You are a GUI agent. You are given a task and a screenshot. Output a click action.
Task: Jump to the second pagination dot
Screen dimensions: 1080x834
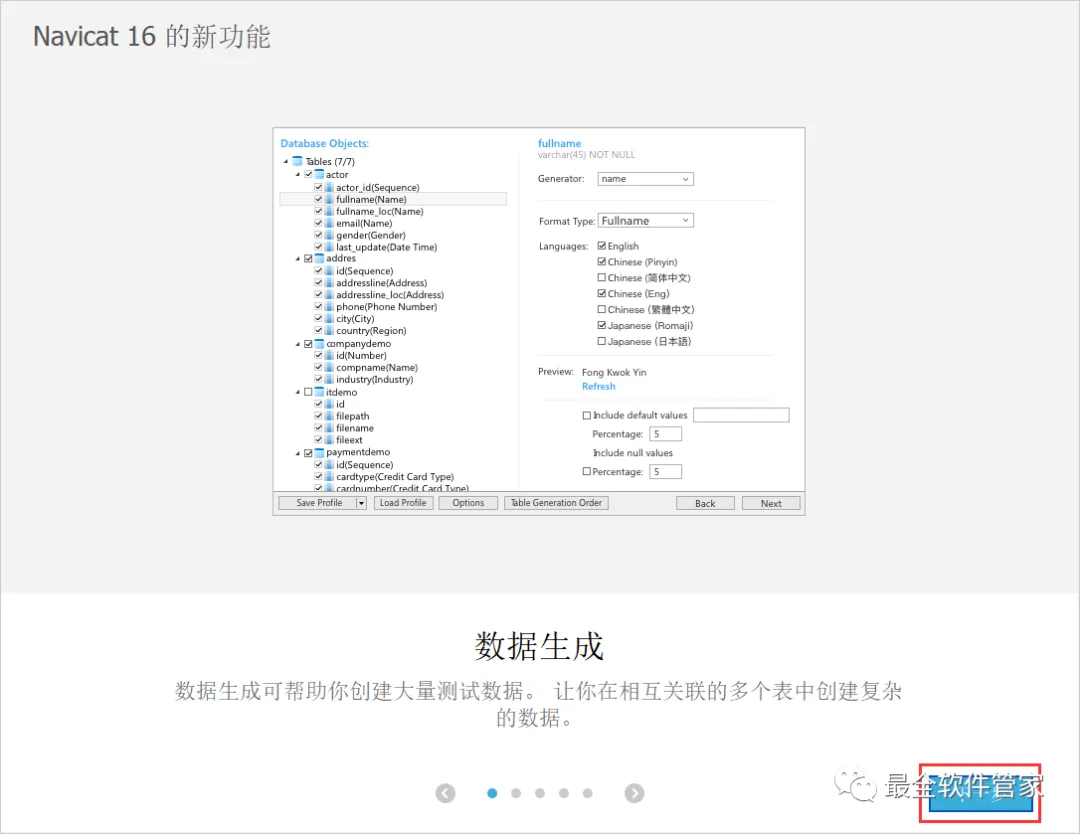(x=516, y=793)
